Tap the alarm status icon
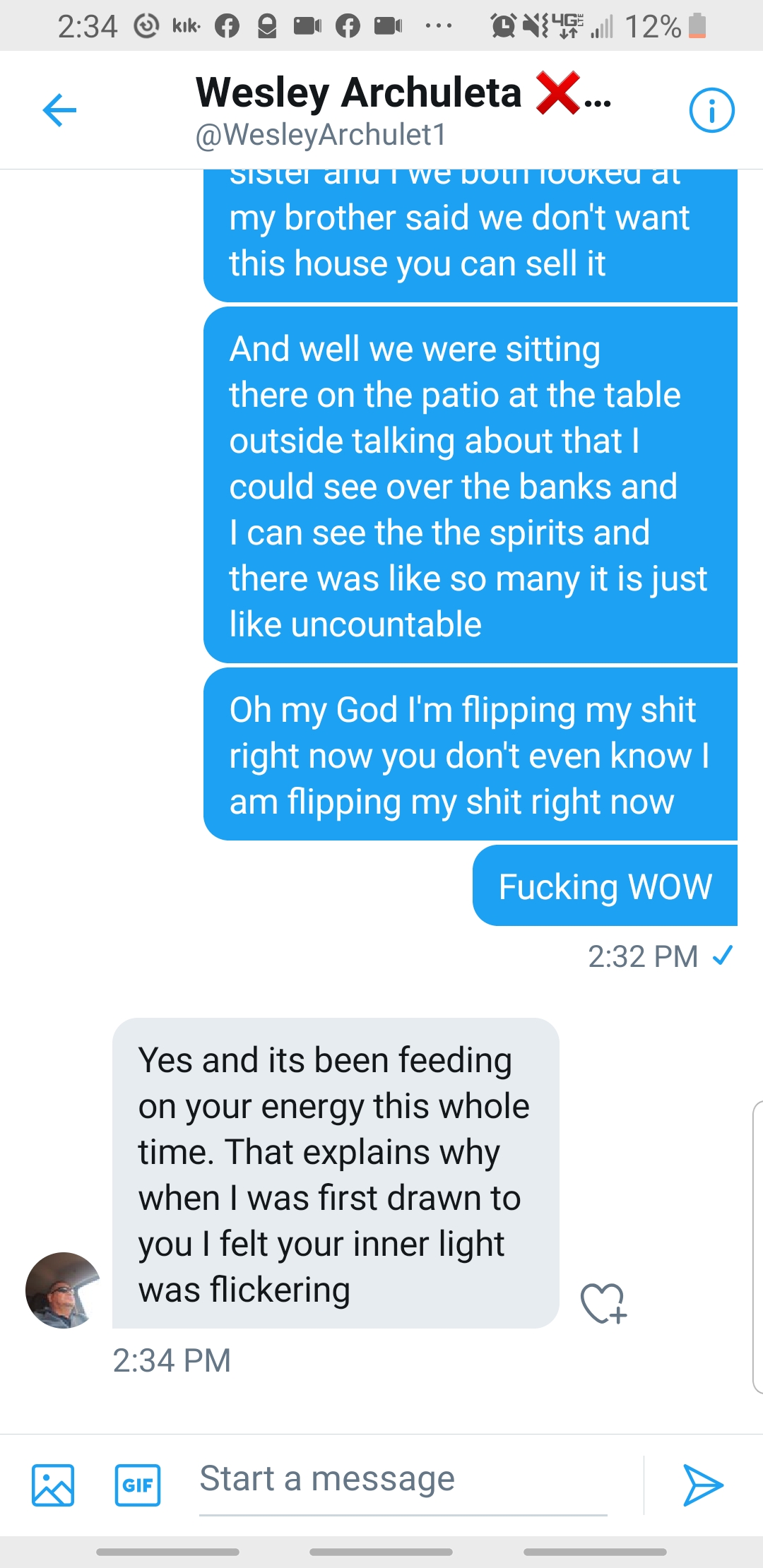This screenshot has height=1568, width=763. point(503,26)
